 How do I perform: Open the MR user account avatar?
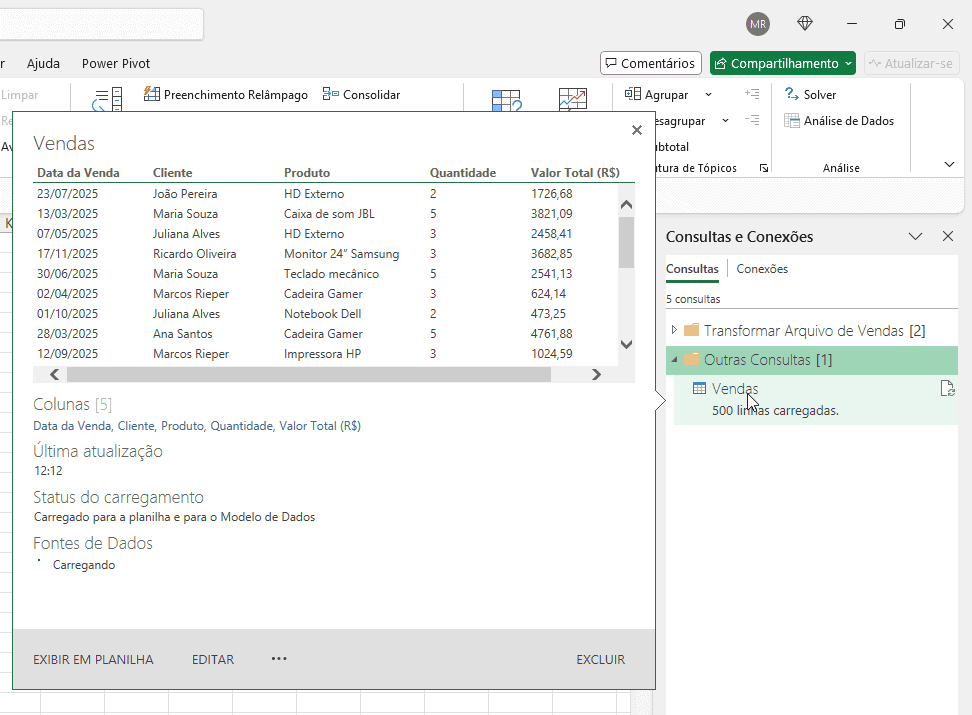758,24
